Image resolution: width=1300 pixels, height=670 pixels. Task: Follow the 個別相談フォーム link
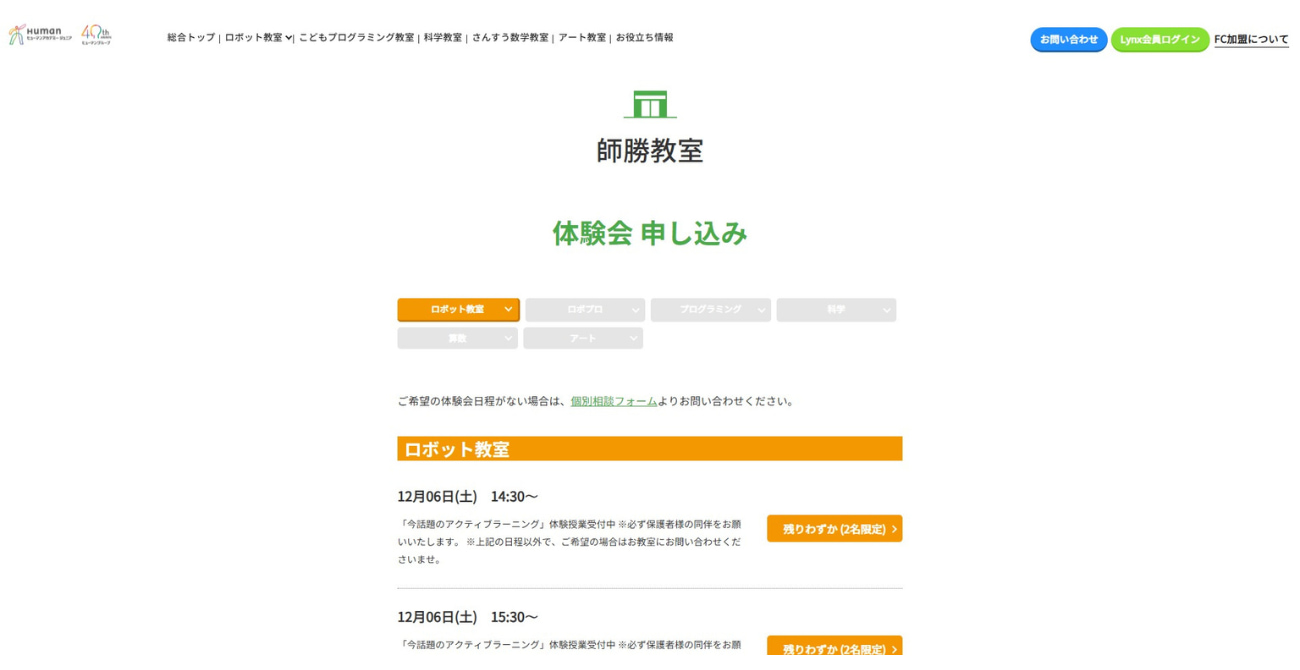(x=614, y=401)
